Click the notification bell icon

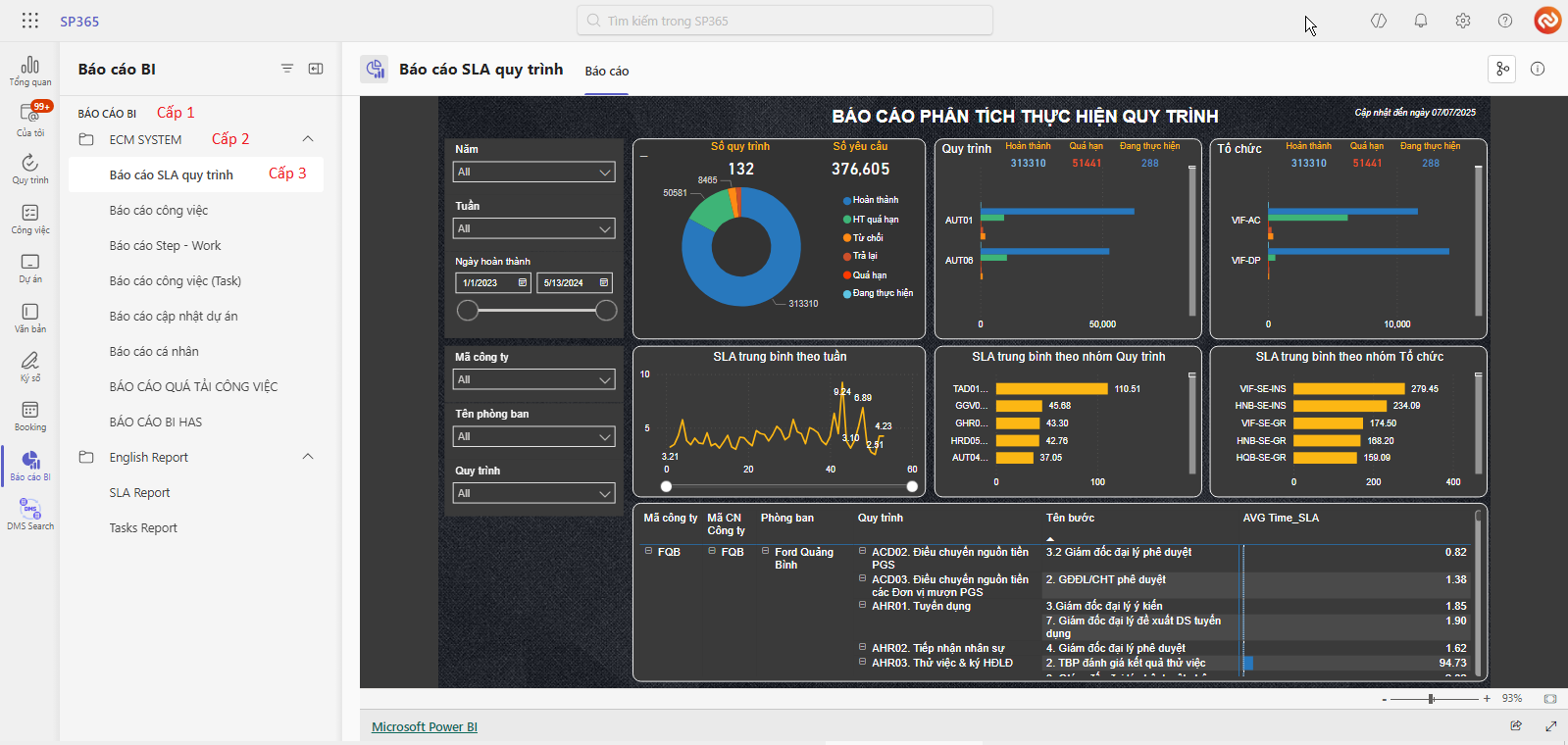[1420, 21]
